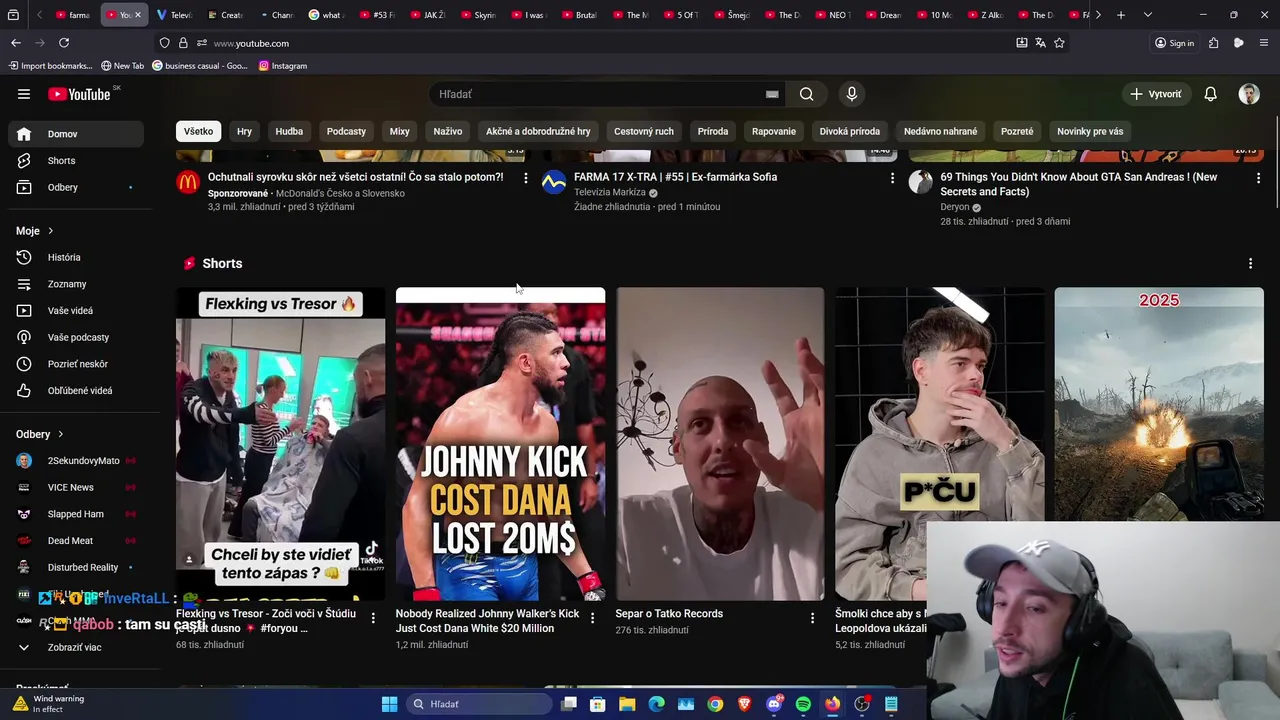Open Televízia Markíza channel avatar
This screenshot has height=720, width=1280.
click(x=554, y=182)
